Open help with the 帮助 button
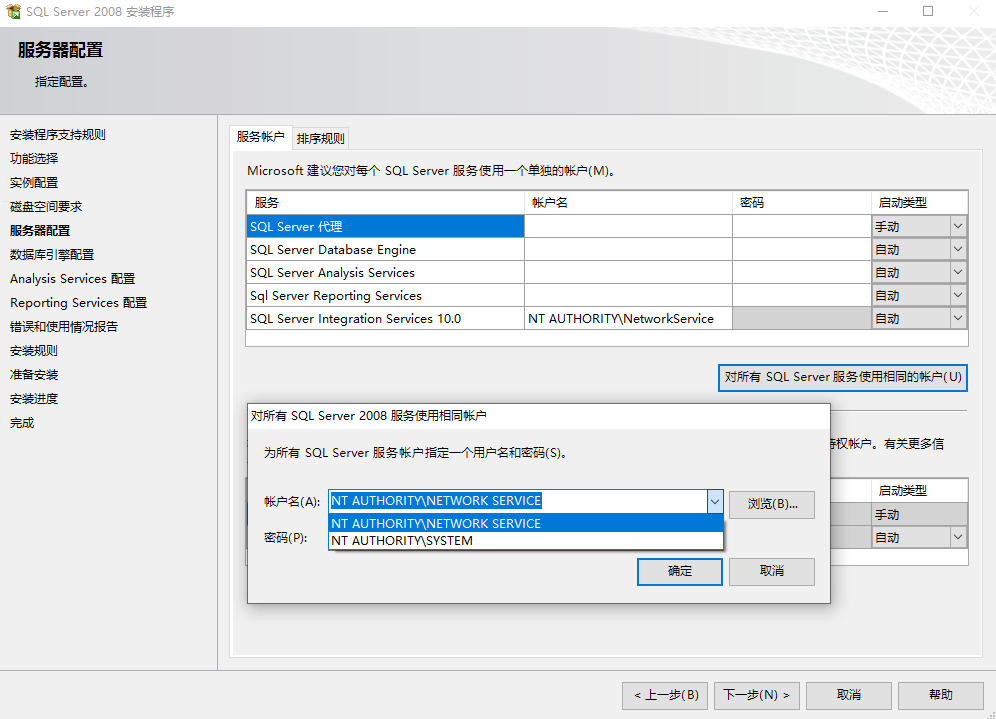 coord(941,695)
